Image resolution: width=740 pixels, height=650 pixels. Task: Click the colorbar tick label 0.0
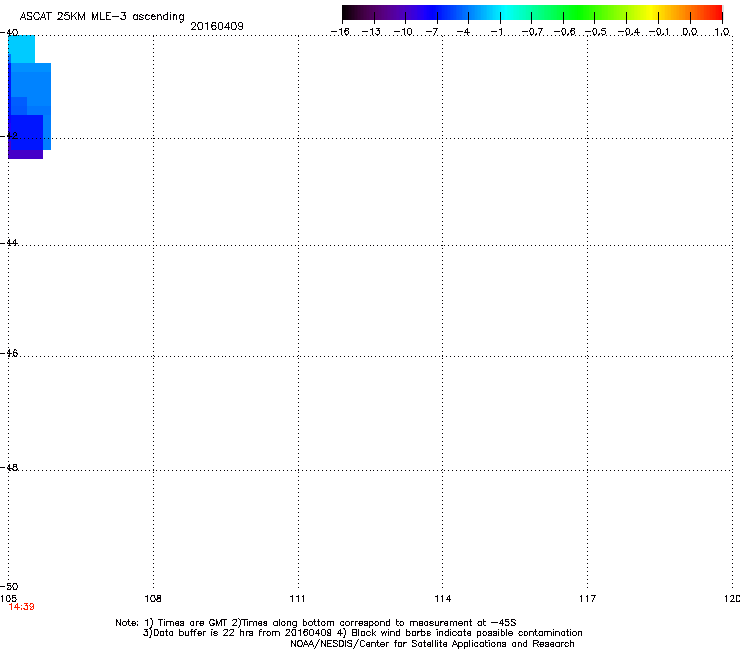pyautogui.click(x=690, y=32)
